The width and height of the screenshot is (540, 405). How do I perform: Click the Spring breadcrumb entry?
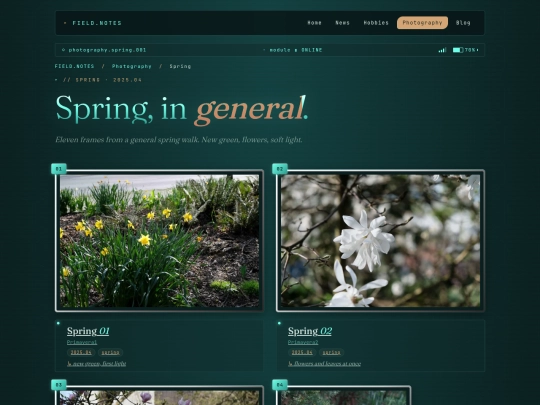(x=180, y=66)
